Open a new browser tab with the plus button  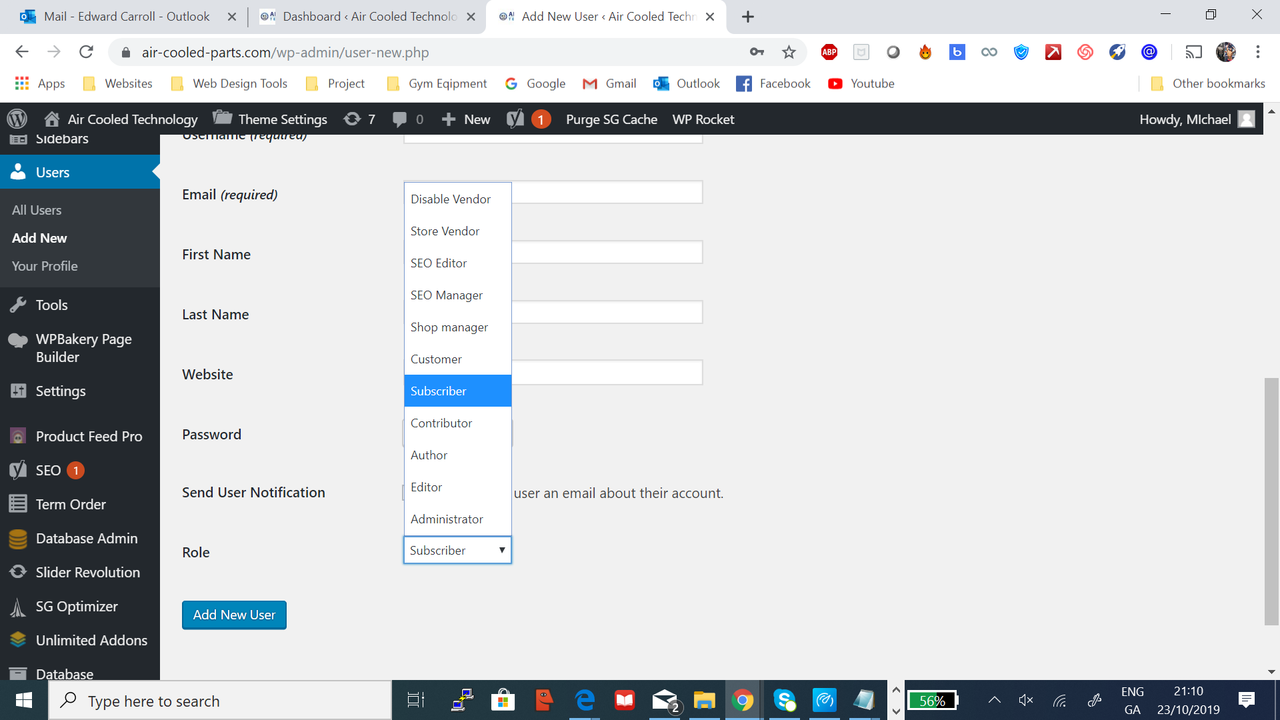point(748,16)
